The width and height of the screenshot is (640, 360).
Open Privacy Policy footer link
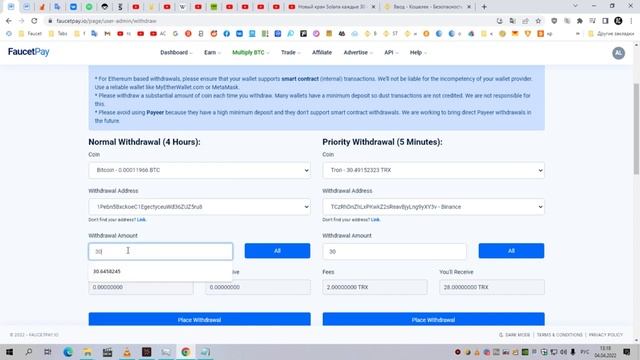point(606,335)
